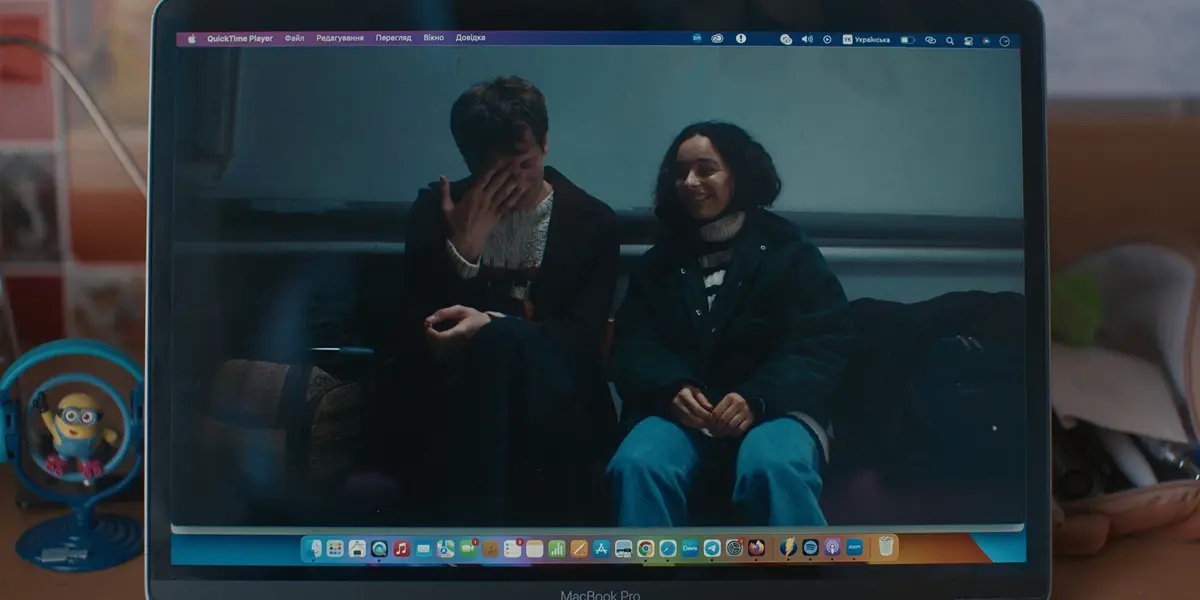Open the Notes app in the Dock

tap(534, 548)
